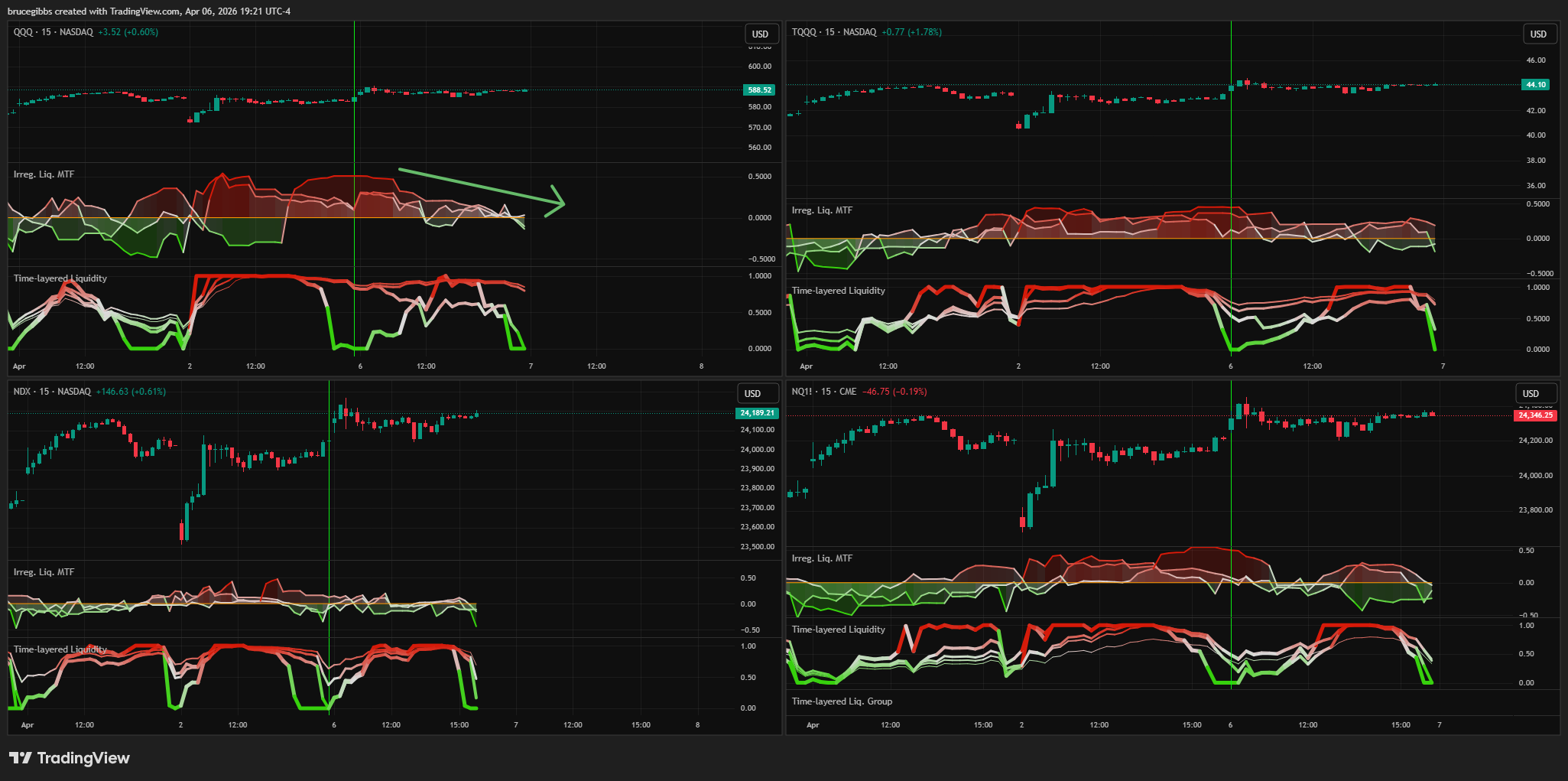Click the QQQ symbol title
The width and height of the screenshot is (1568, 781).
pyautogui.click(x=23, y=32)
